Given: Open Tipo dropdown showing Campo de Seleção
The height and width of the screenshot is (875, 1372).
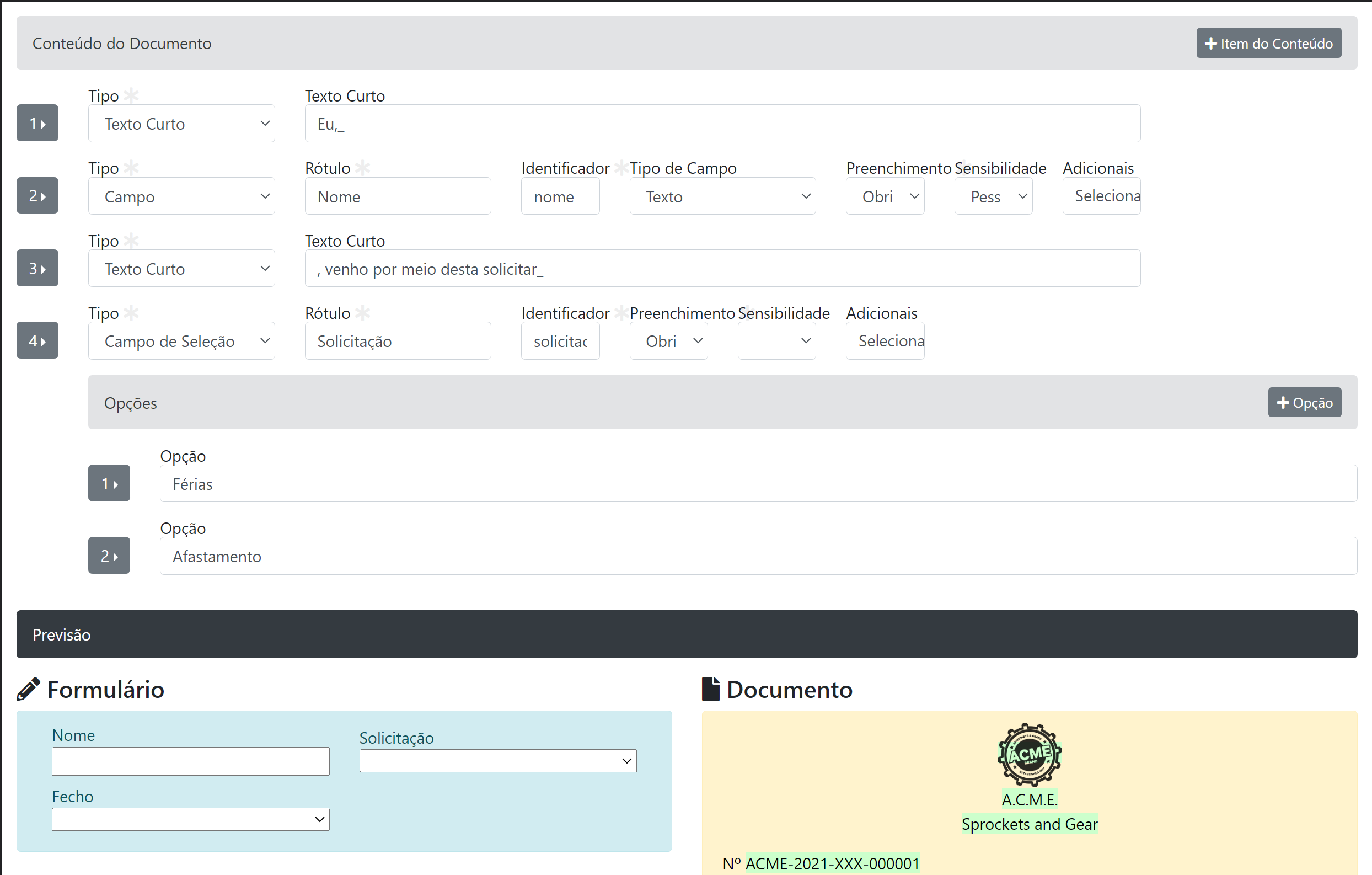Looking at the screenshot, I should click(181, 341).
